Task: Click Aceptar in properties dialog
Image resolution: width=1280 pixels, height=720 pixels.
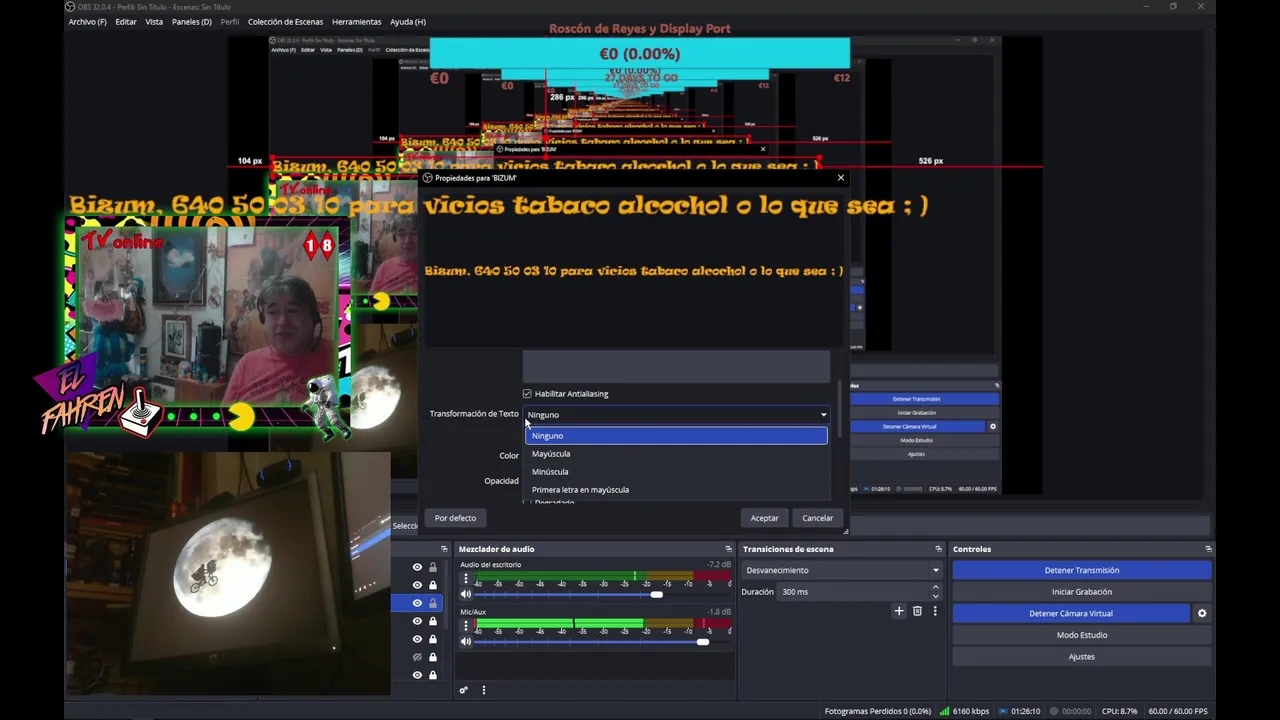Action: (x=765, y=518)
